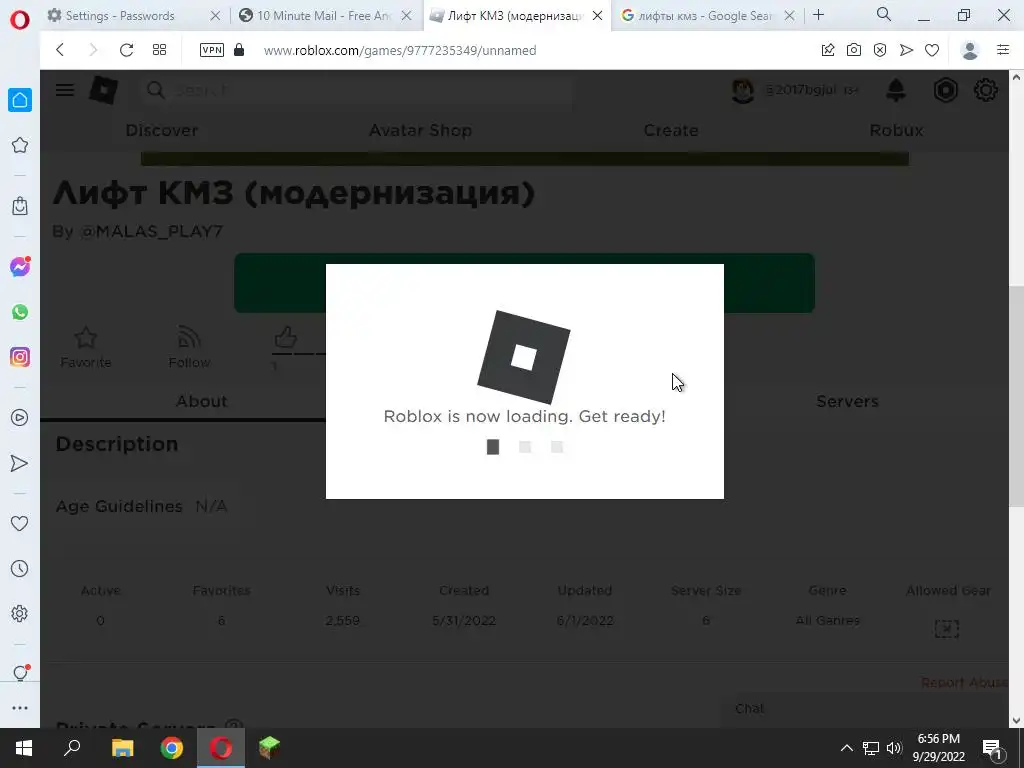
Task: Open Easy Setup settings sliders
Action: coord(1003,50)
